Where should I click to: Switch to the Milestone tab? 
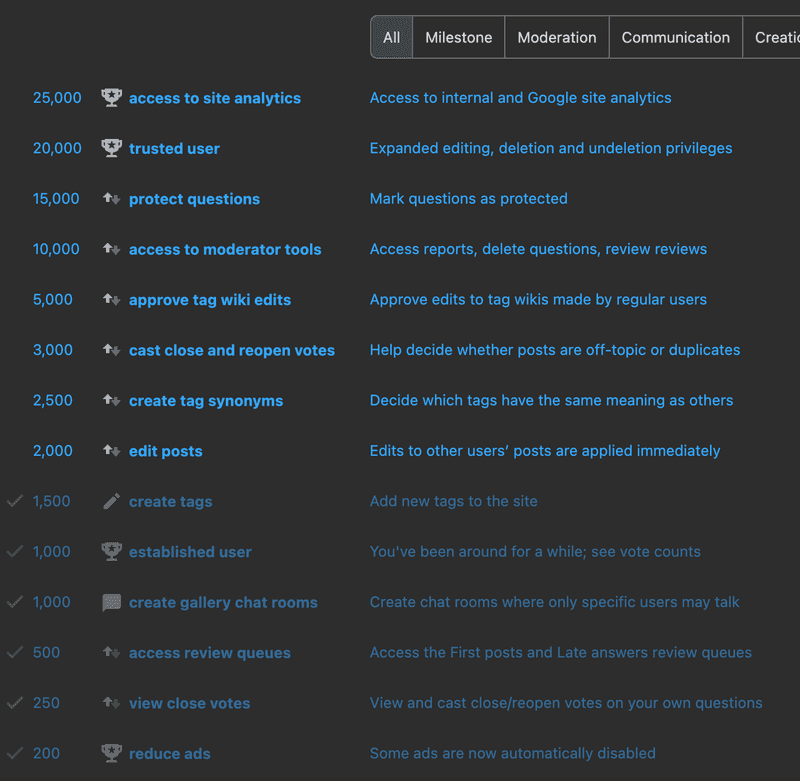[x=459, y=37]
